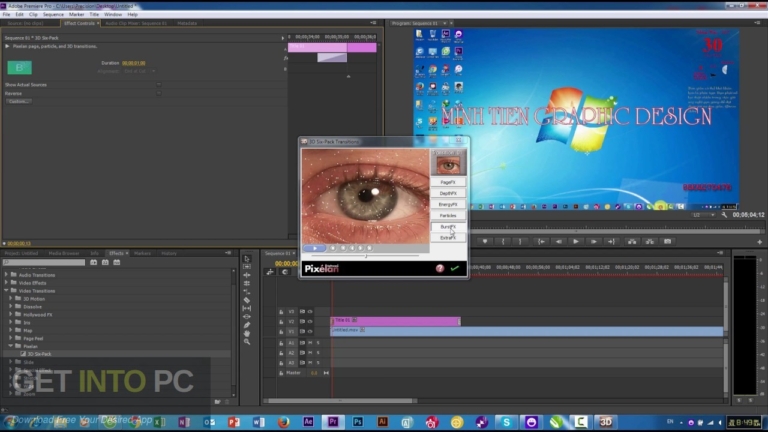The image size is (768, 432).
Task: Expand the 3D Motion folder
Action: 11,298
